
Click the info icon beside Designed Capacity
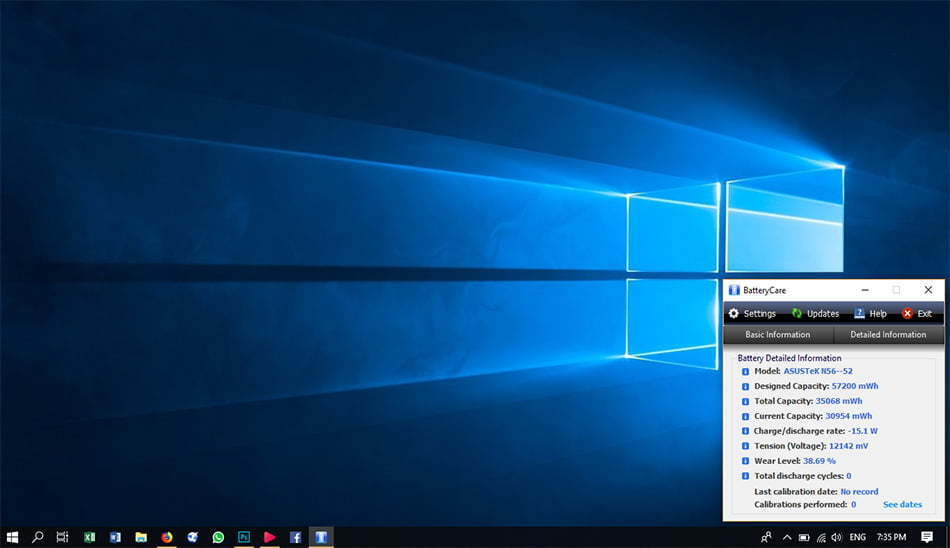(745, 387)
